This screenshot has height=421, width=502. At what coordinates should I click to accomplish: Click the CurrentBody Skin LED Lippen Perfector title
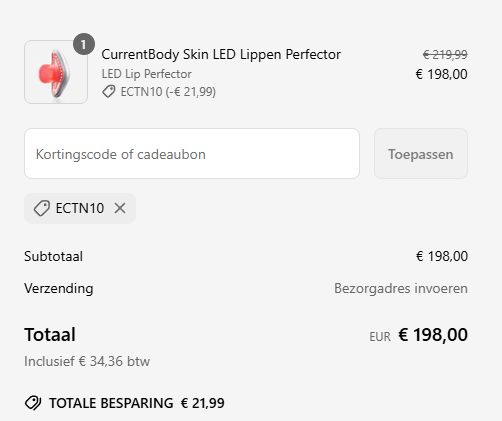coord(221,54)
